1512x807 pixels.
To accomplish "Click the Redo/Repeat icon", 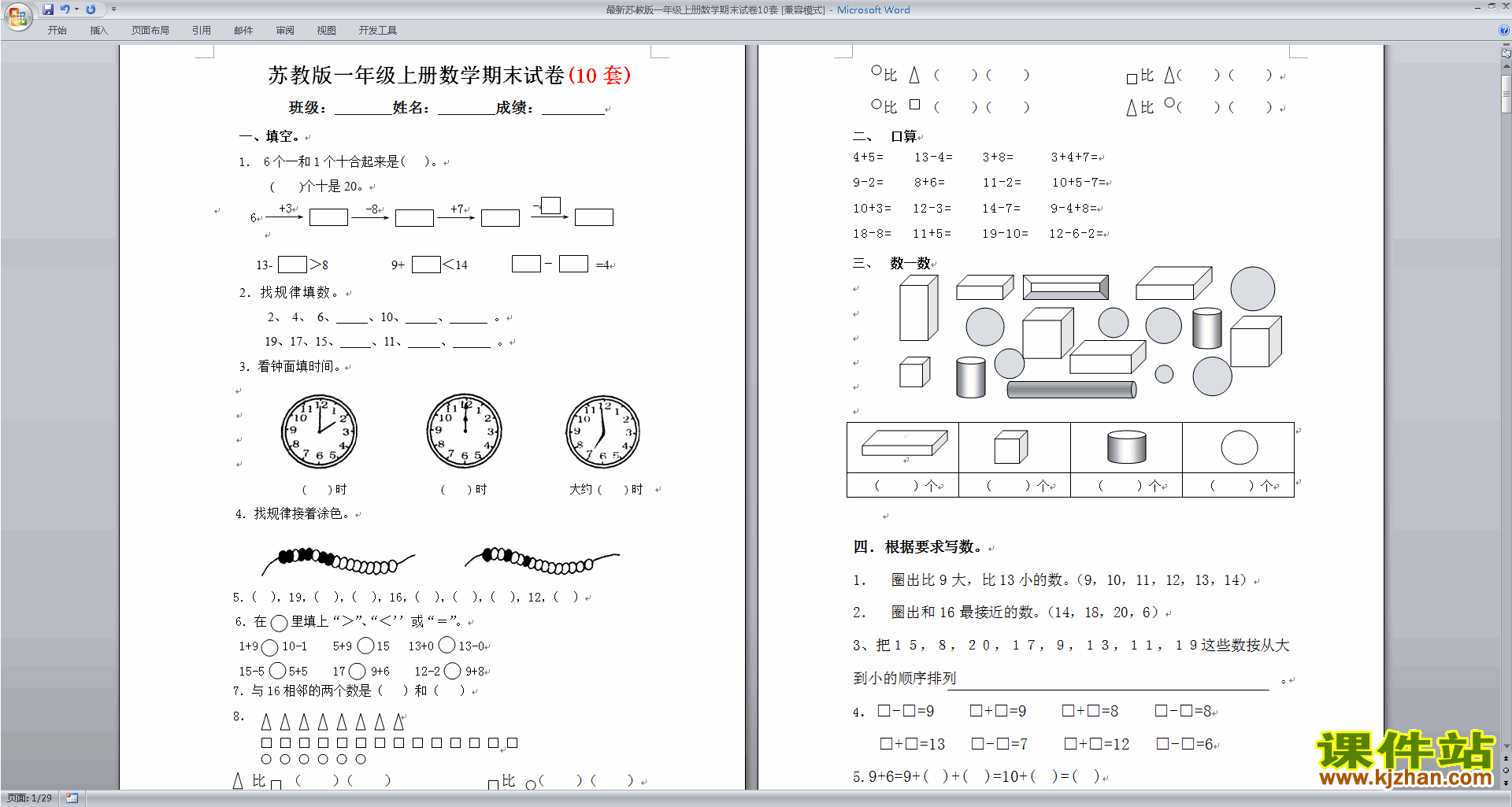I will pos(91,9).
